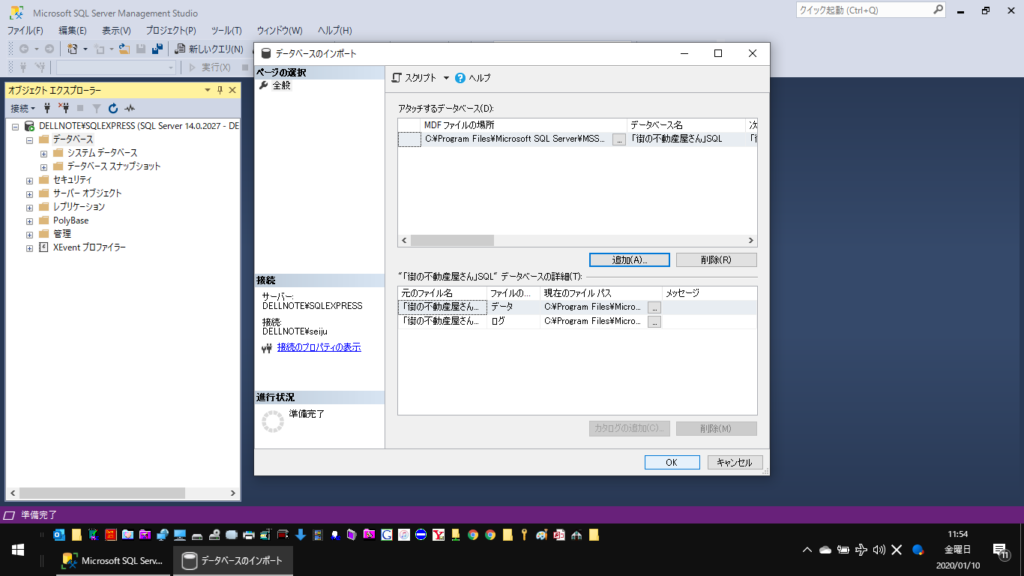
Task: Open the プロジェクト(P) menu
Action: click(170, 31)
